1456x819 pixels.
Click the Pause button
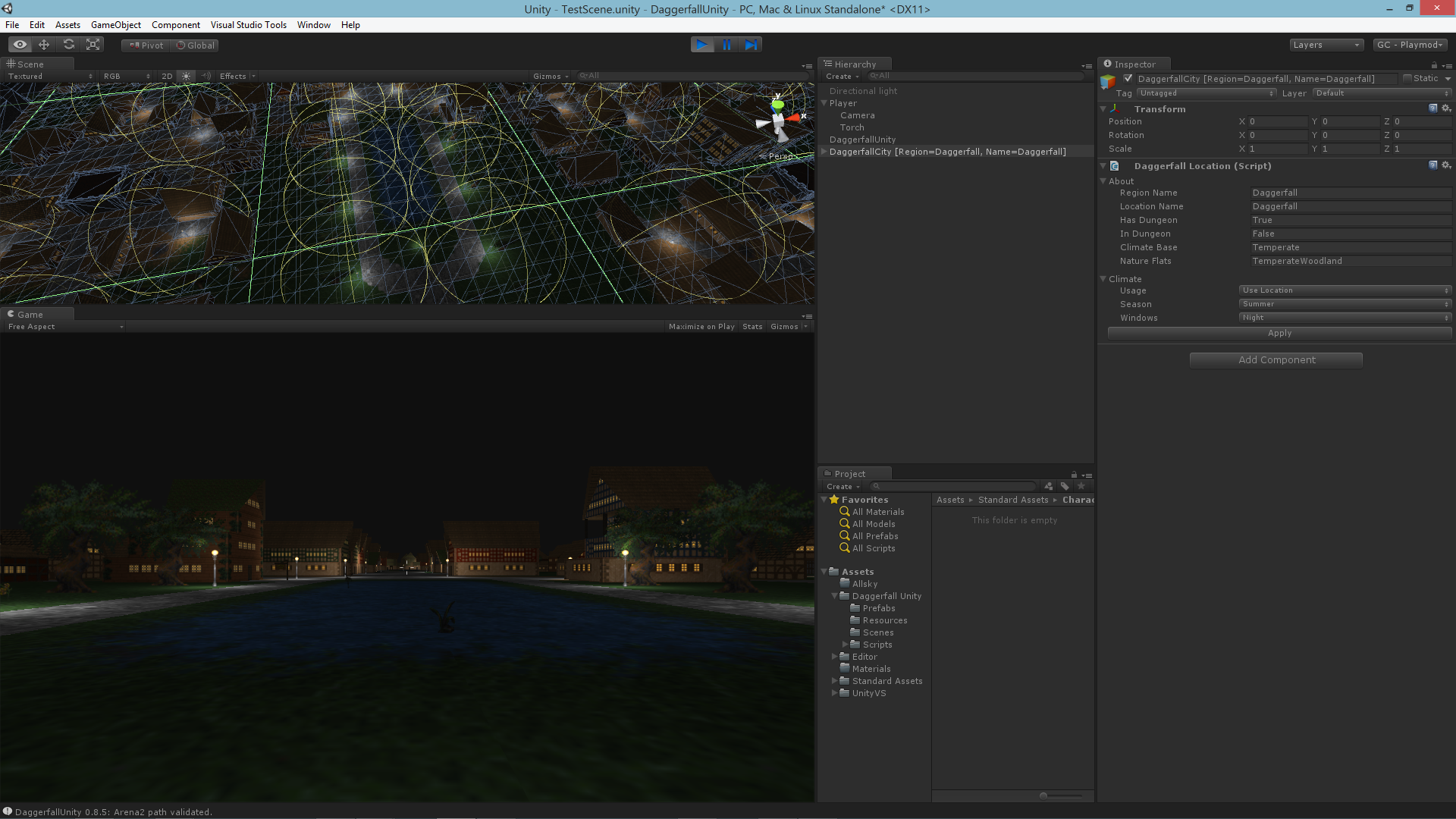point(726,45)
